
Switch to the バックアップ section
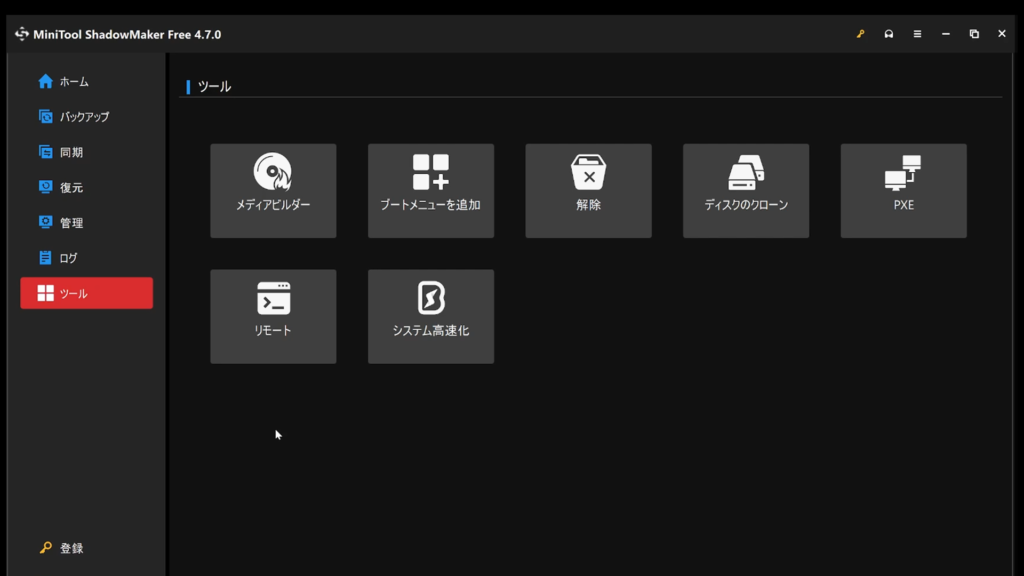click(x=83, y=117)
